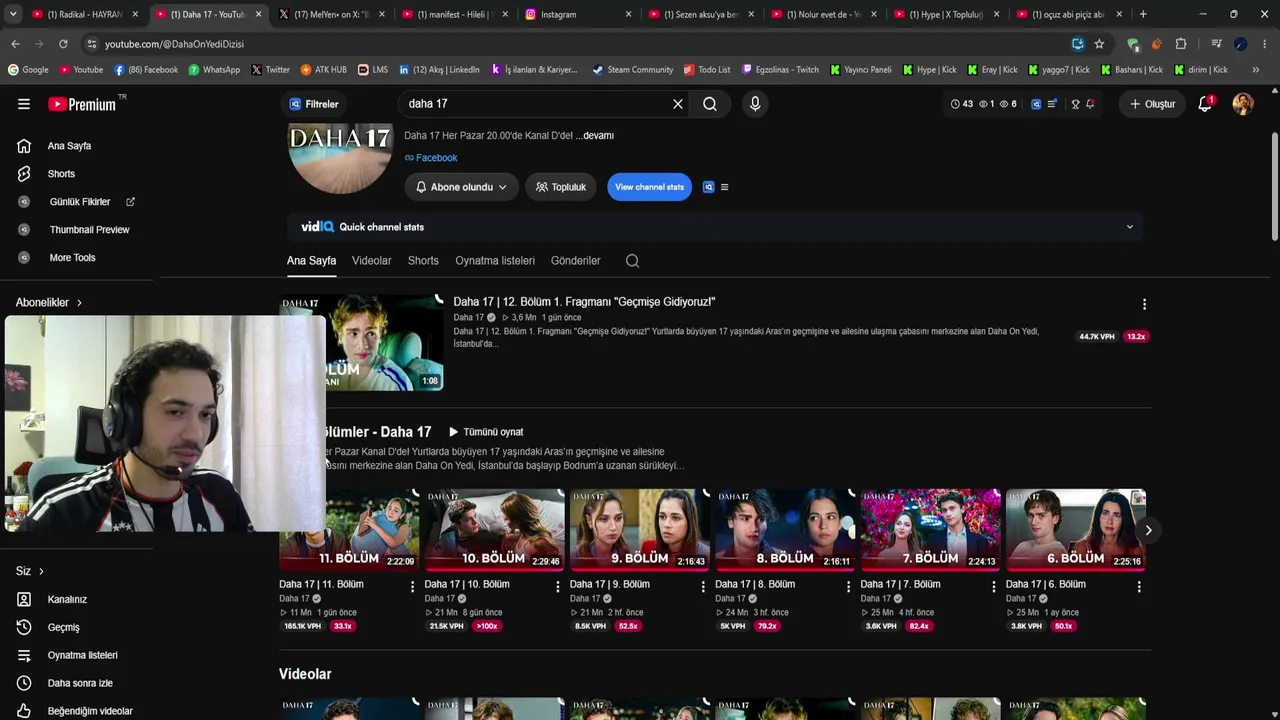The width and height of the screenshot is (1280, 720).
Task: Click the YouTube Premium logo
Action: [x=82, y=104]
